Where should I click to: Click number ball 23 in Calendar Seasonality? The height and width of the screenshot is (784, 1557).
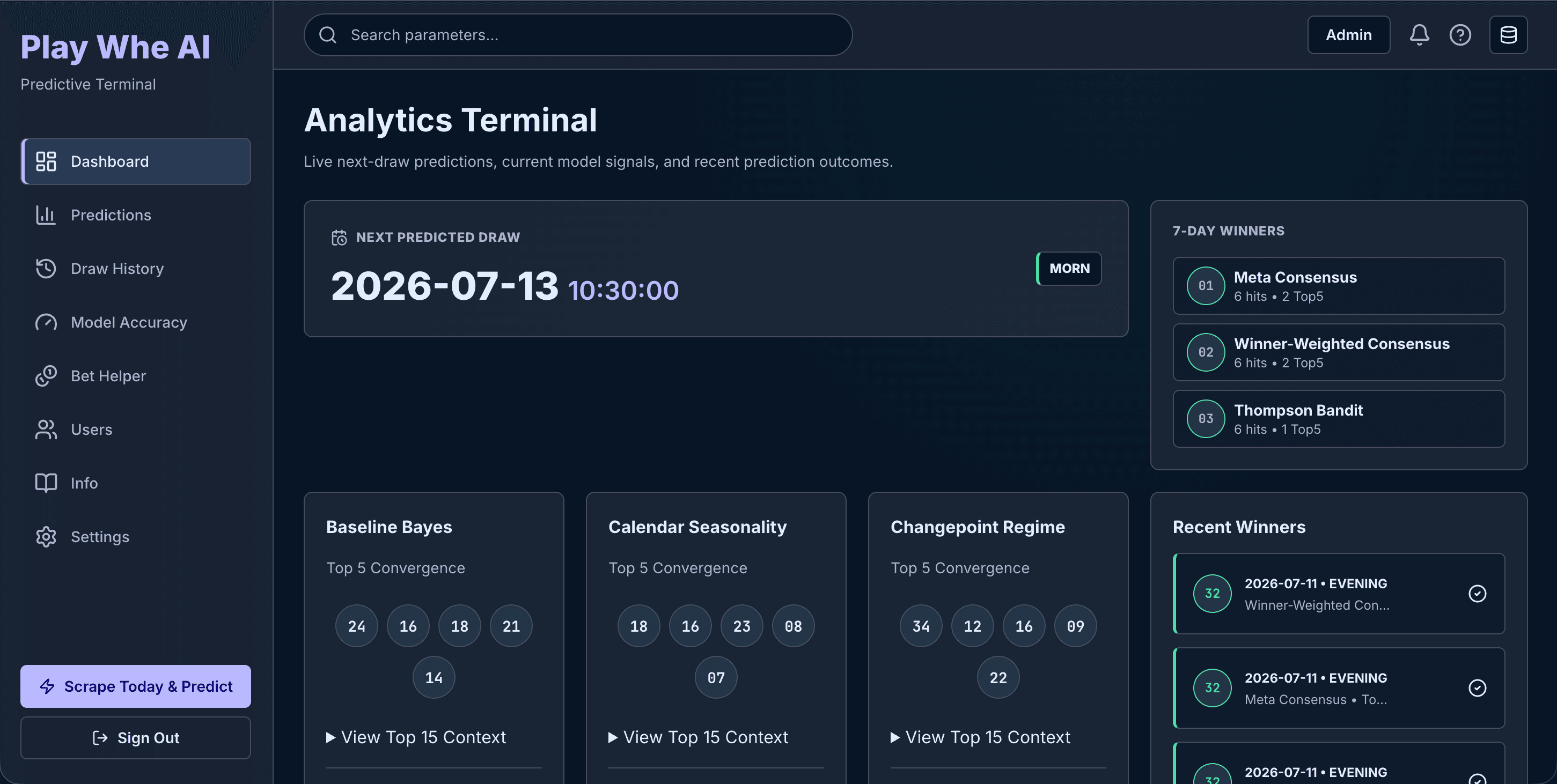pos(741,626)
